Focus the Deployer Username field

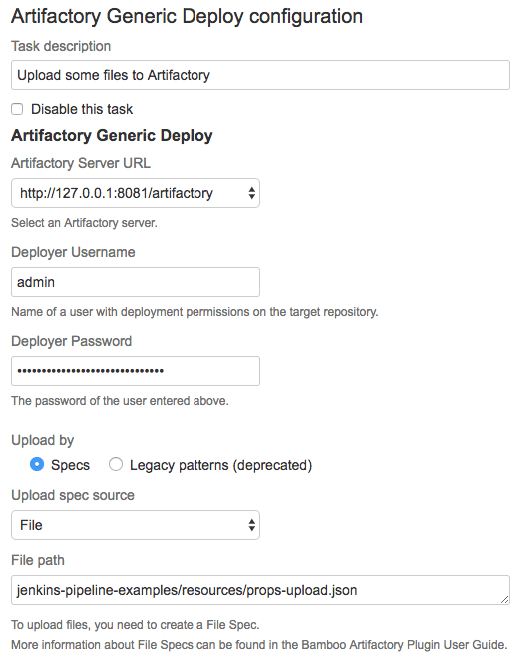coord(135,282)
